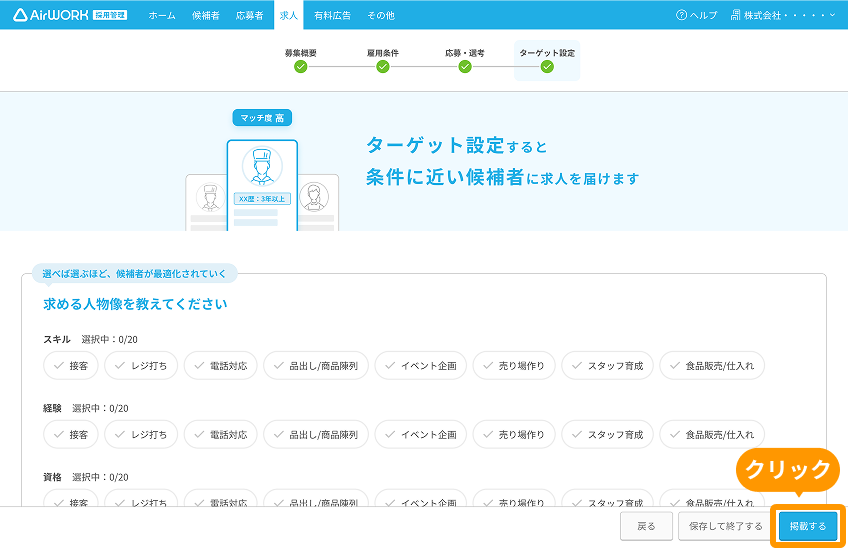Open the ホーム menu

162,16
